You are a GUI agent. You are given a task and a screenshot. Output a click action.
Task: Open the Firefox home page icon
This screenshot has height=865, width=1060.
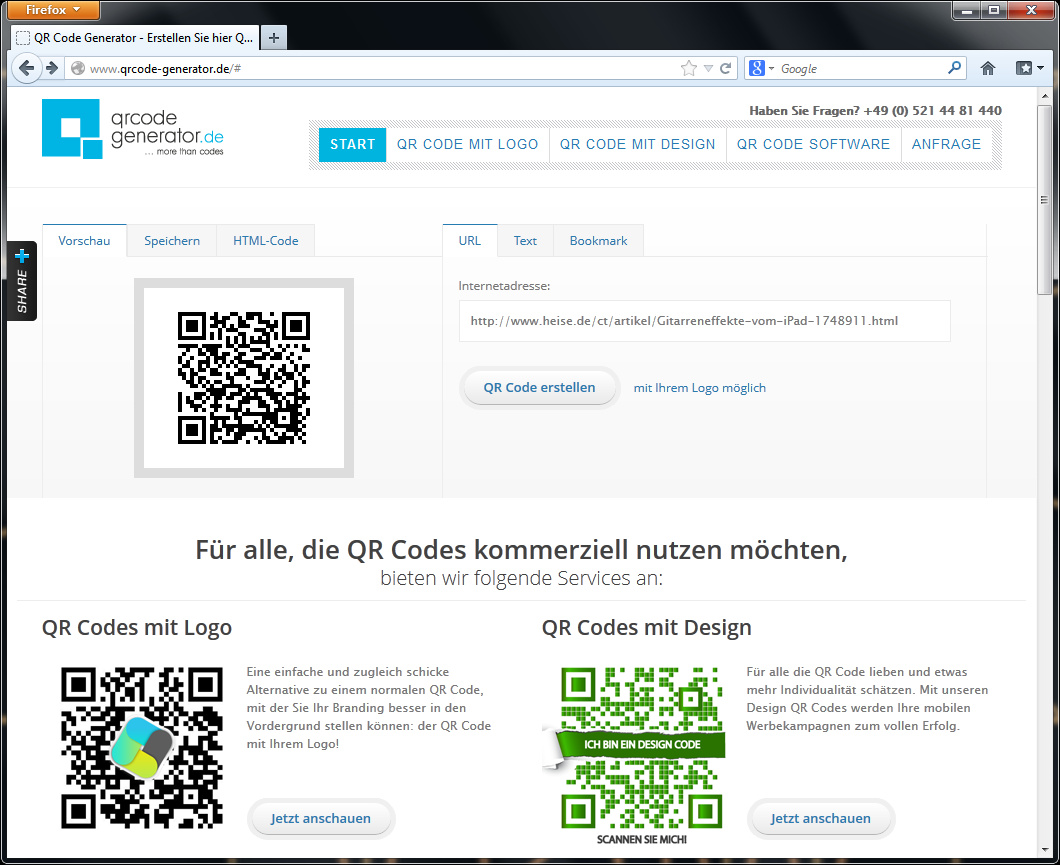click(x=988, y=68)
